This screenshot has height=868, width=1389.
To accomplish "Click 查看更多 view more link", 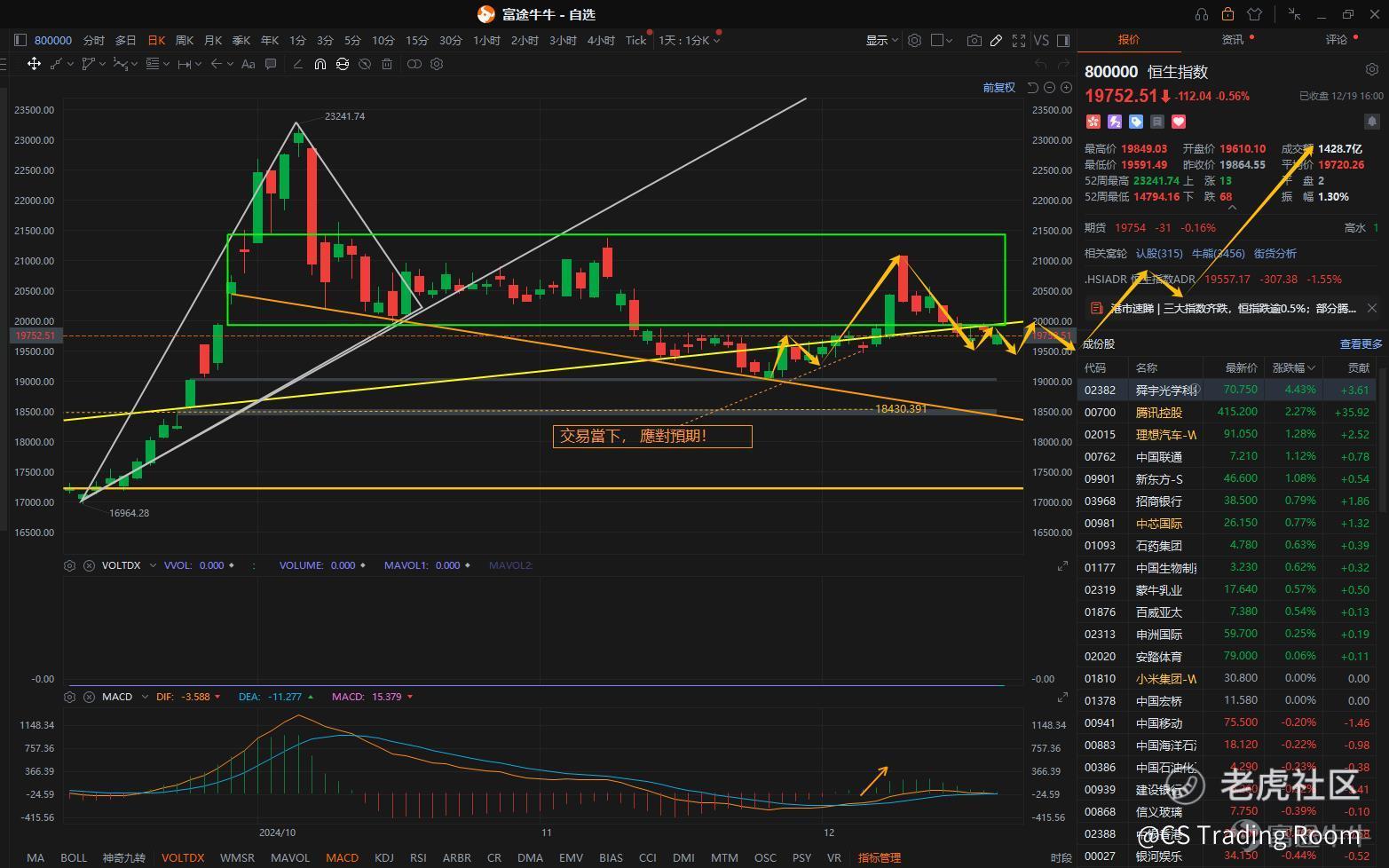I will 1361,343.
